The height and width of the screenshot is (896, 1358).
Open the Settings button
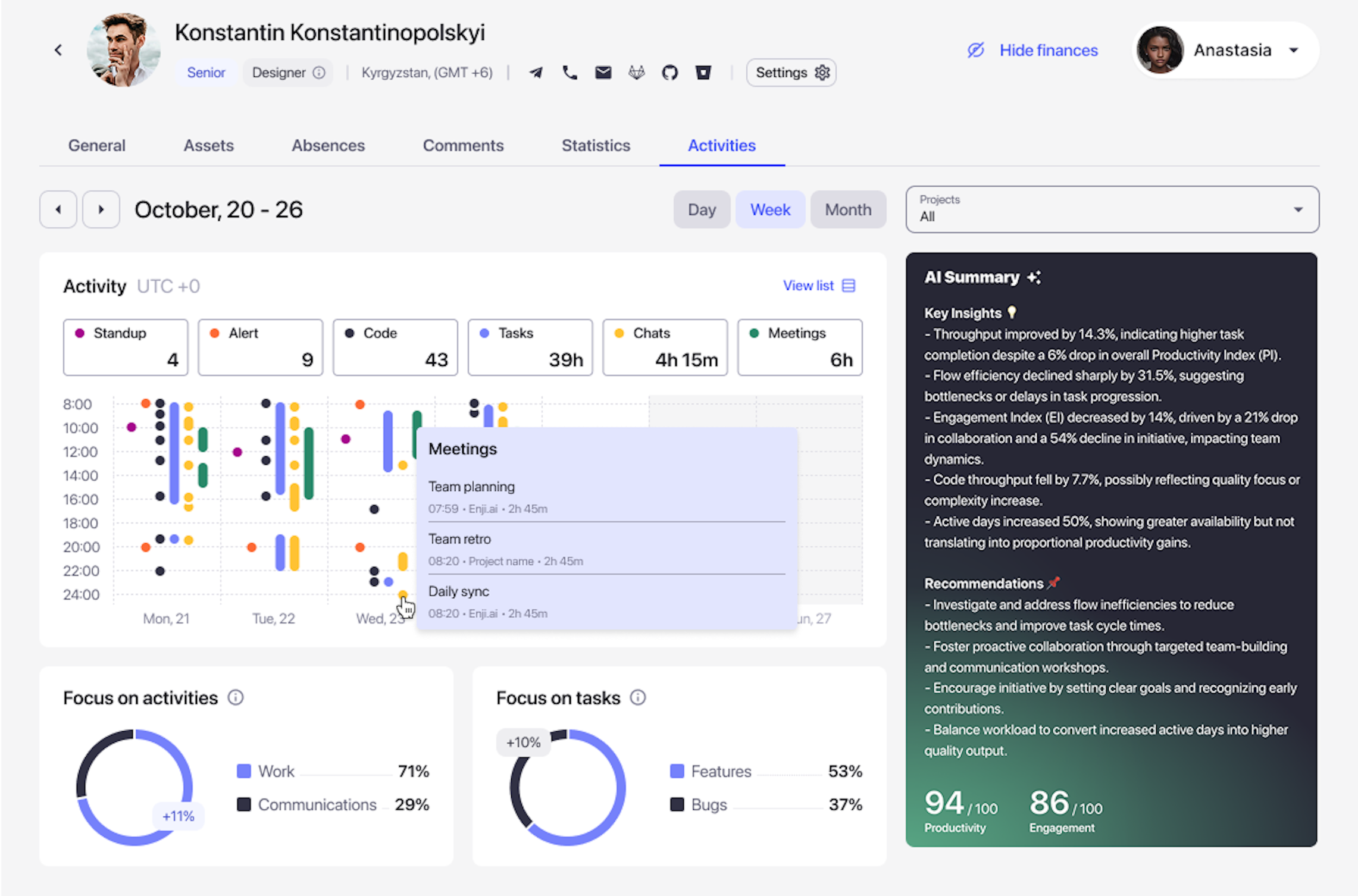click(x=791, y=73)
